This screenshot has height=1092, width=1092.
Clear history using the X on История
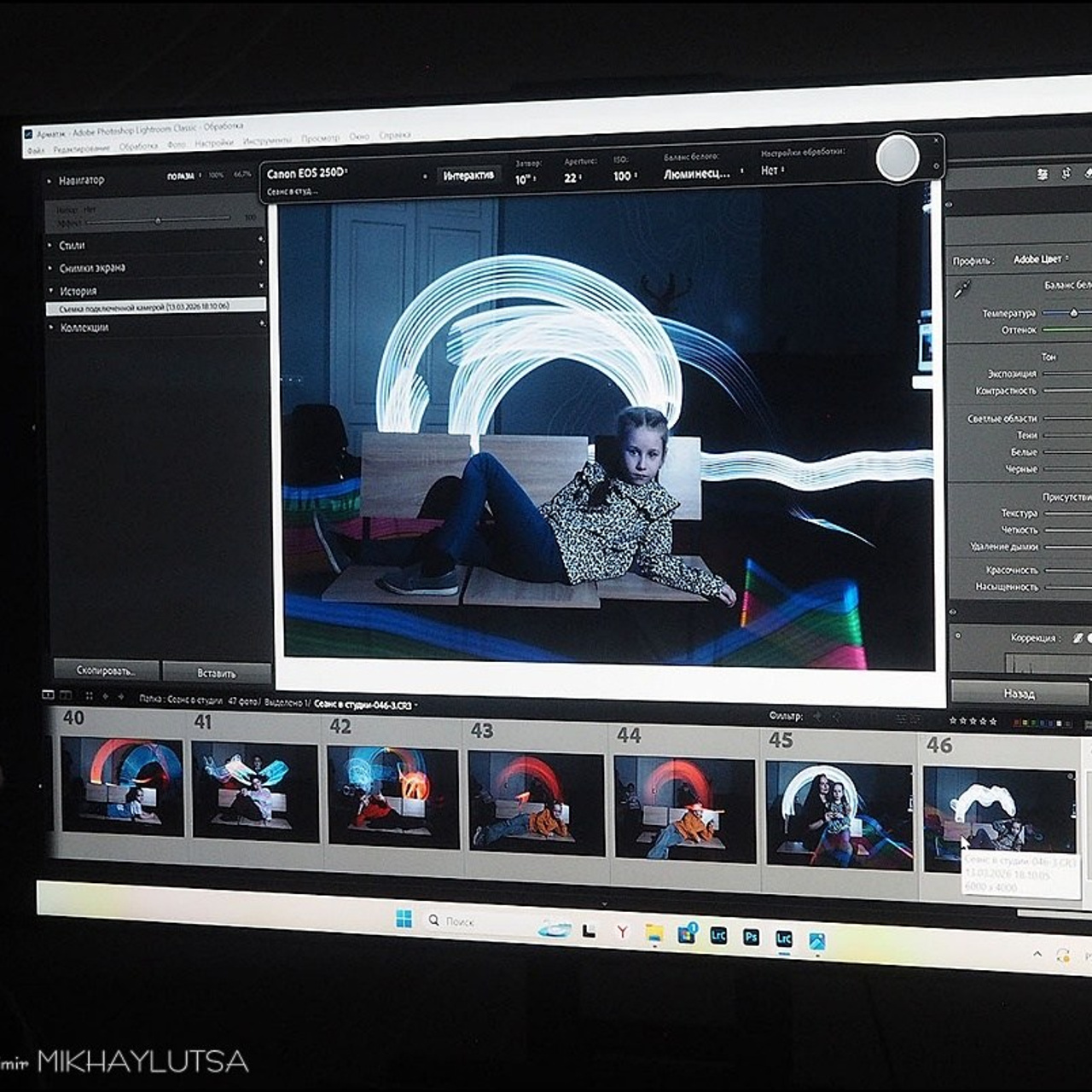coord(261,286)
